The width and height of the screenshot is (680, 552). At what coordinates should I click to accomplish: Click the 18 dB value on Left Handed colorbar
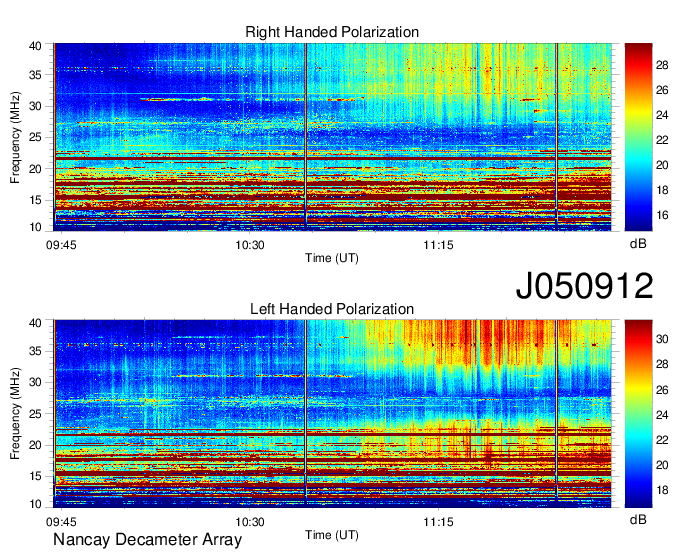(662, 490)
